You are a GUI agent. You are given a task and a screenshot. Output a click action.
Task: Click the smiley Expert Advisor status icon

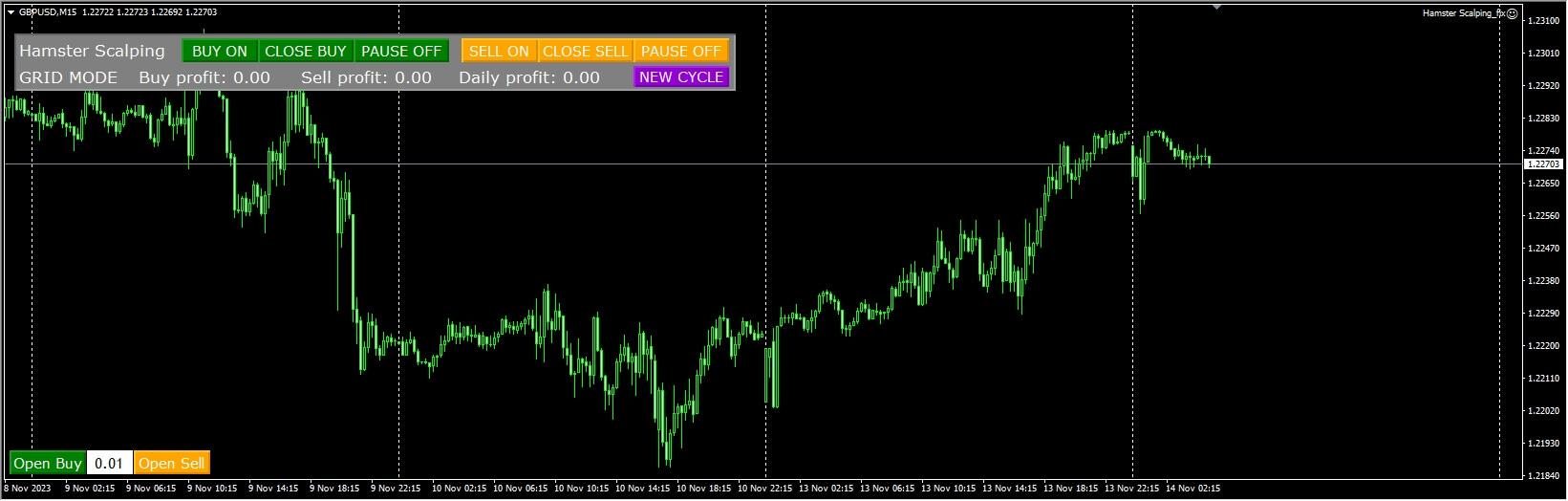(1512, 13)
